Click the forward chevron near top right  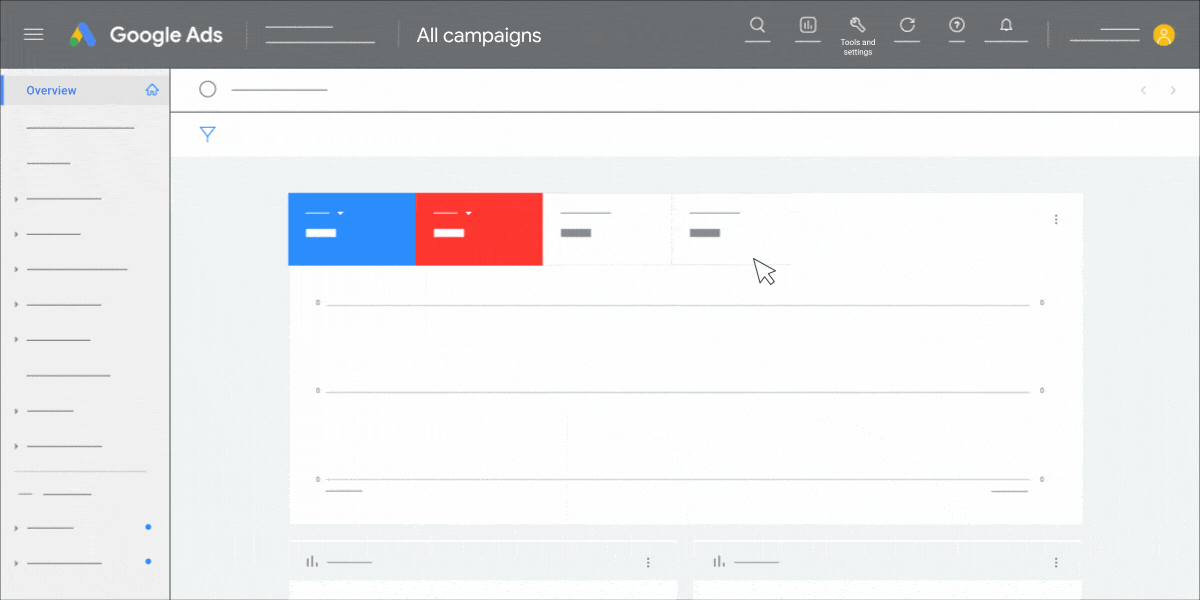pos(1172,90)
